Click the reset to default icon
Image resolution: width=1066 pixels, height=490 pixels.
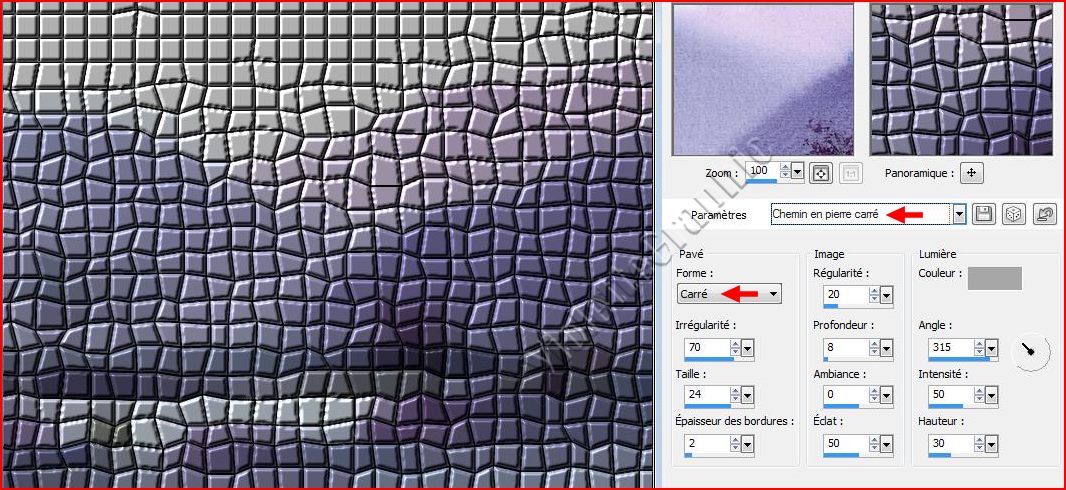click(1045, 214)
